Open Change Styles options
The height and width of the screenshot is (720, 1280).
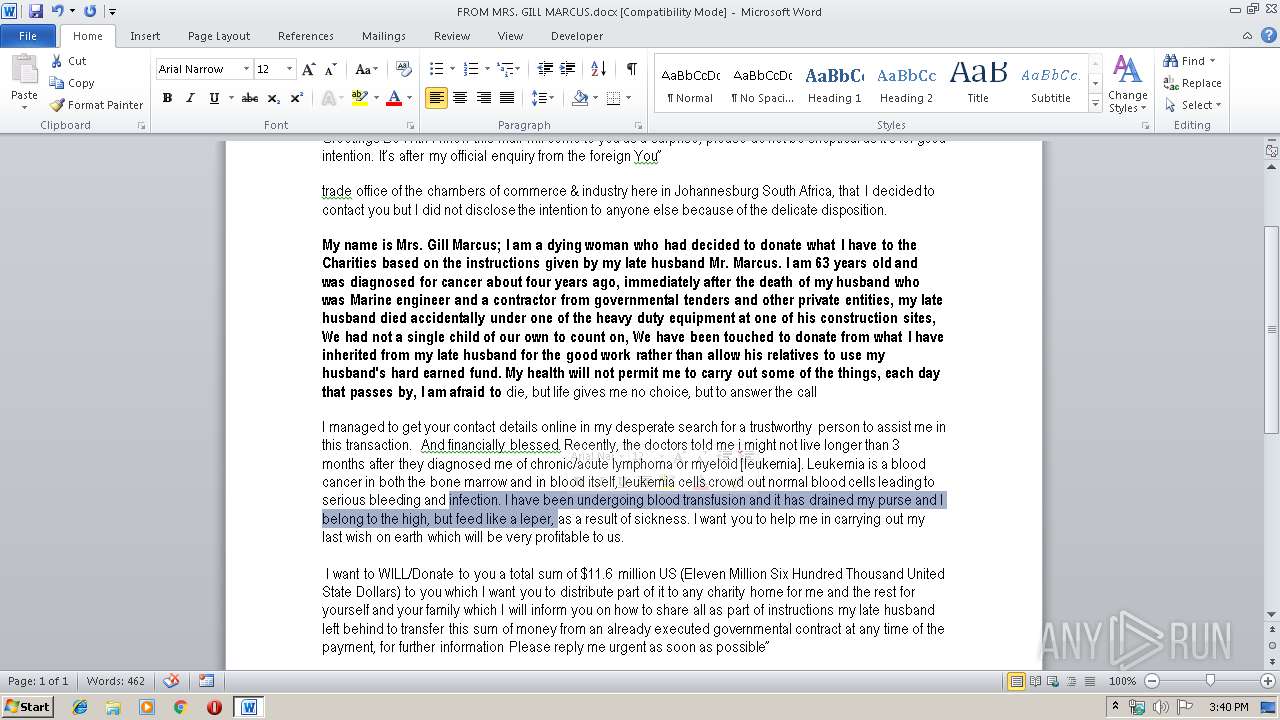coord(1127,84)
